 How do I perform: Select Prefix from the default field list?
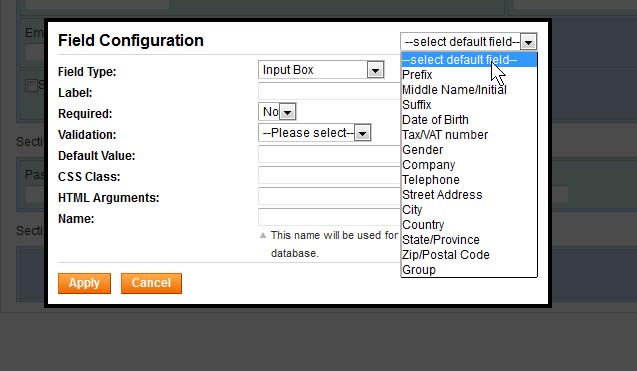pos(469,75)
